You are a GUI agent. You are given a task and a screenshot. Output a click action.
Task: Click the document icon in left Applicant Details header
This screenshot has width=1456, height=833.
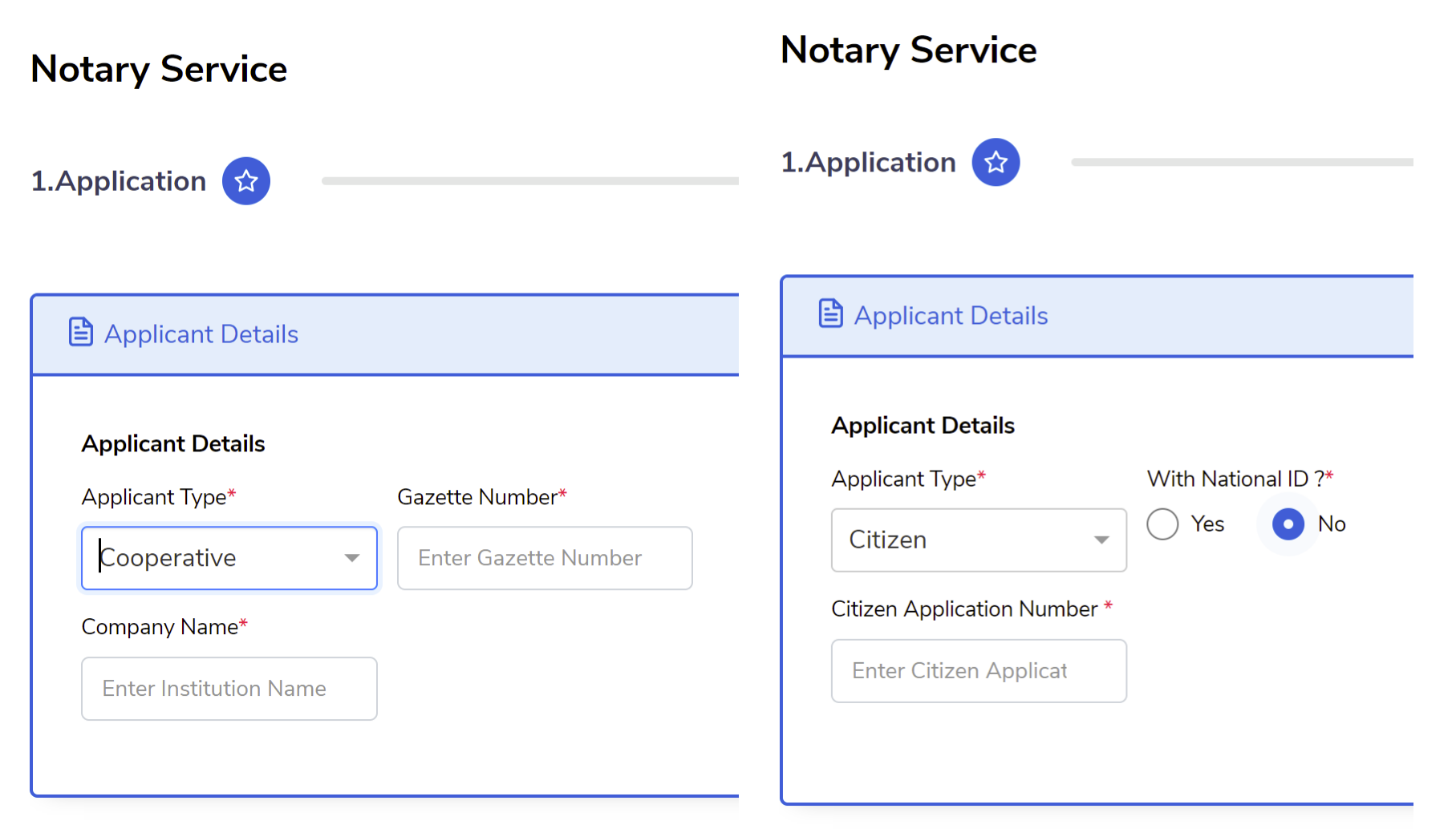pyautogui.click(x=80, y=330)
